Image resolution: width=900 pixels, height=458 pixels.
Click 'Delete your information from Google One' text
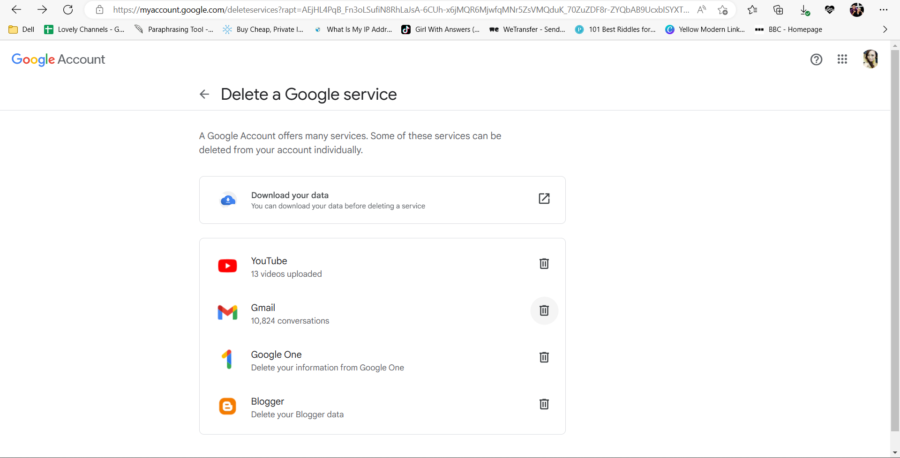pyautogui.click(x=327, y=367)
